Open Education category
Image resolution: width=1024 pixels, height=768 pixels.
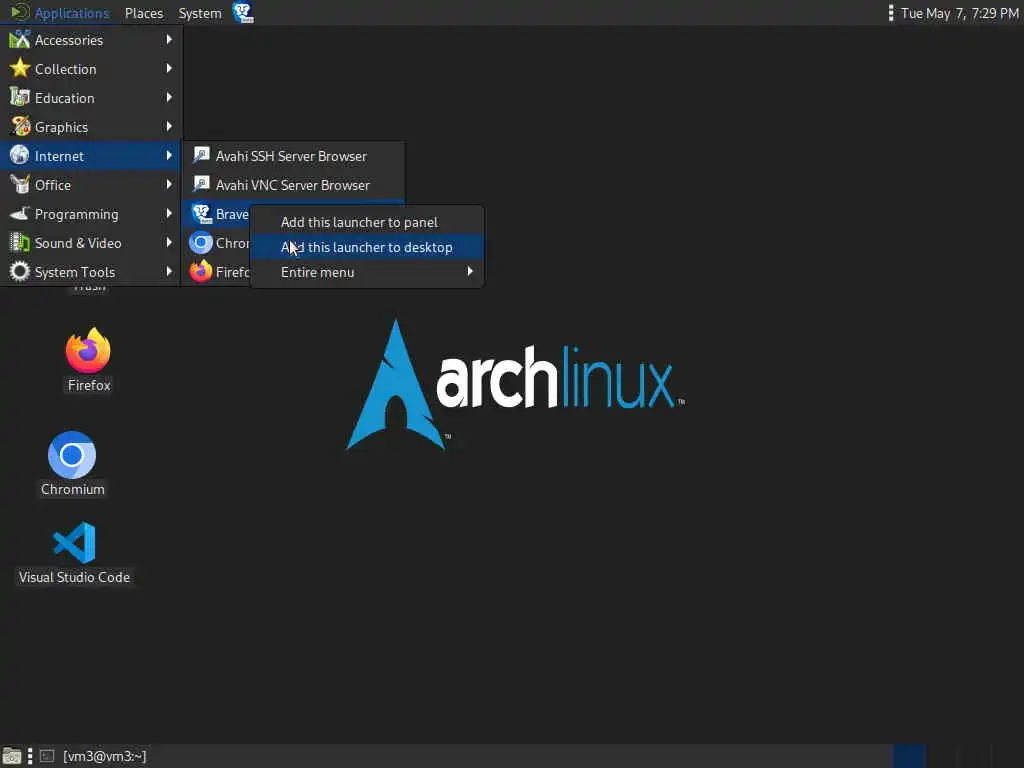click(90, 98)
